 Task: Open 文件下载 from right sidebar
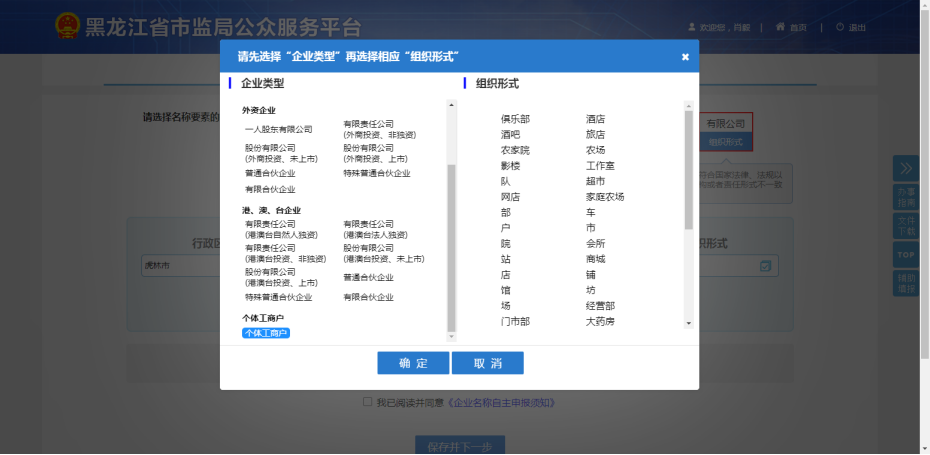pos(906,225)
